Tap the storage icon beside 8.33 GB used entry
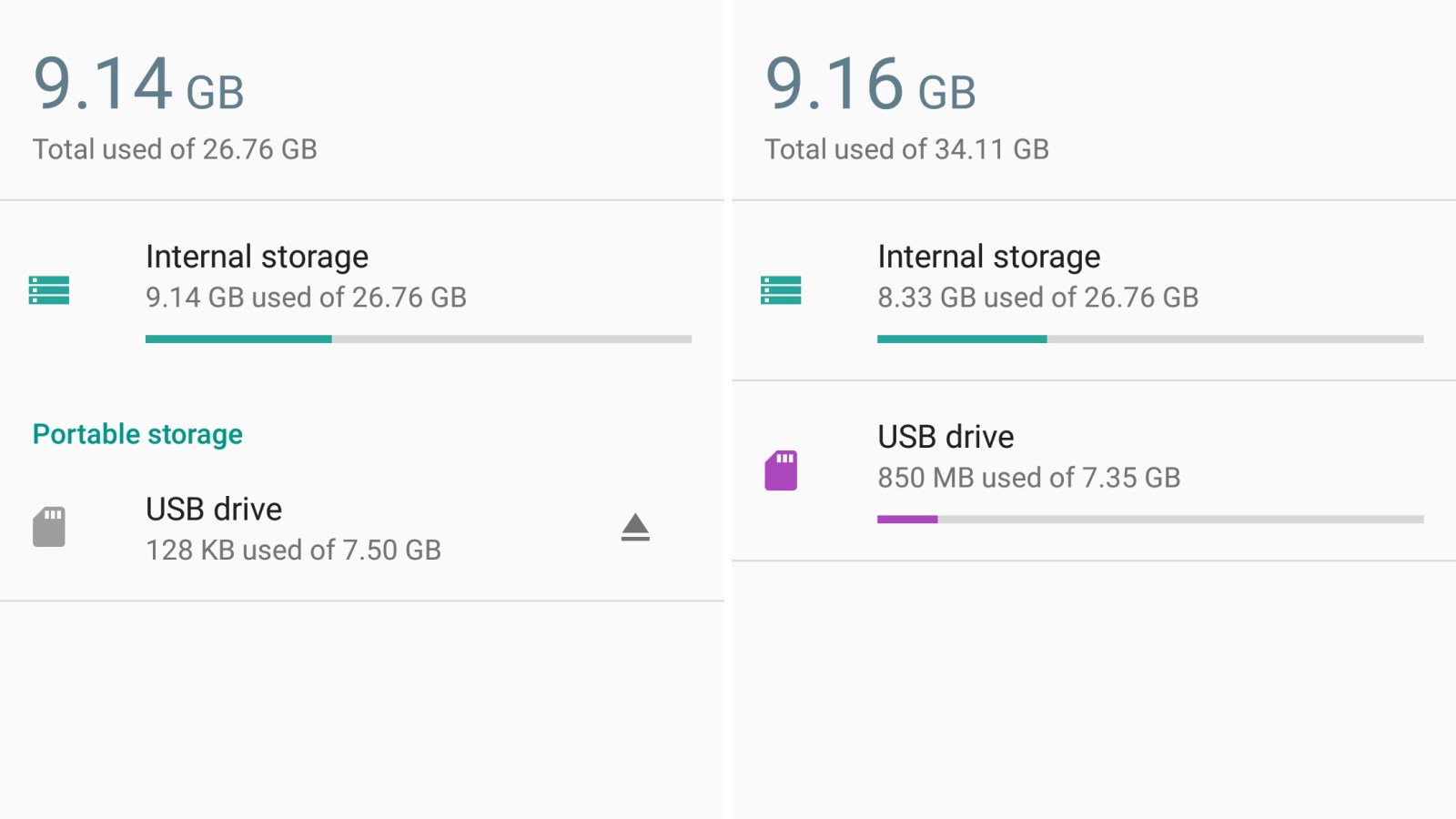 (781, 290)
